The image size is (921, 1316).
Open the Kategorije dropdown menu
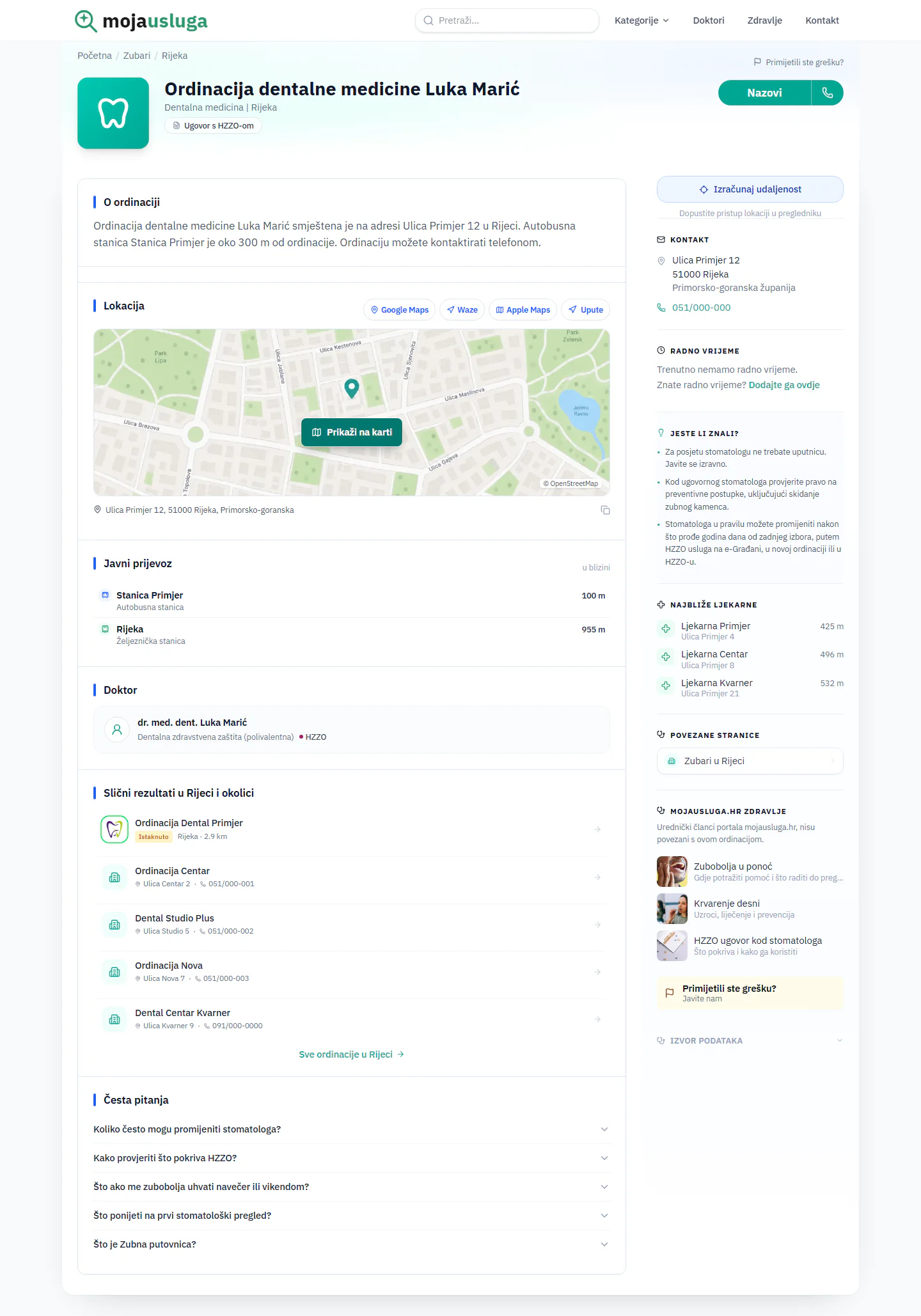coord(642,20)
